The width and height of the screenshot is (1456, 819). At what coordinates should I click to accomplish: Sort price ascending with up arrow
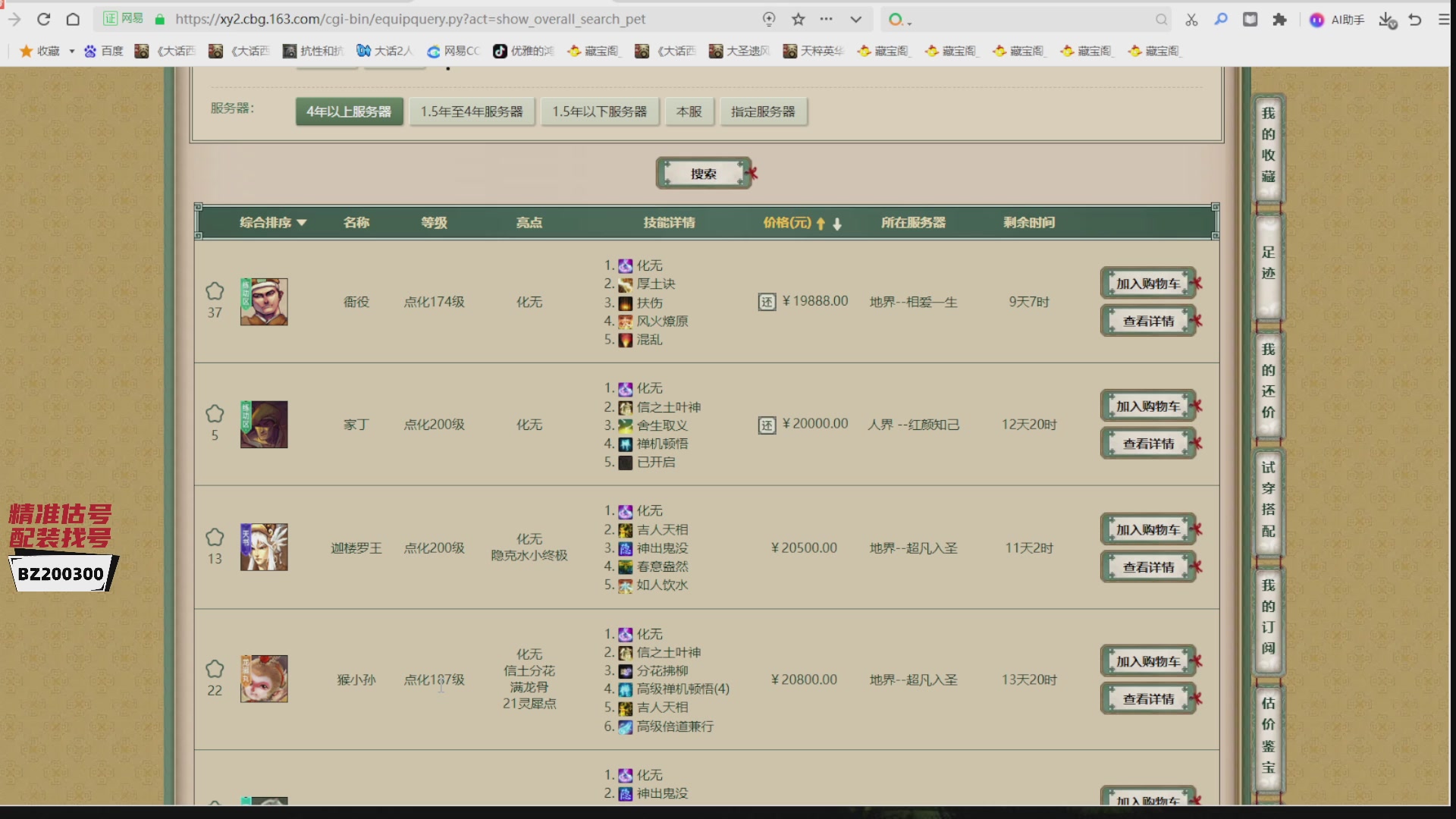point(821,224)
